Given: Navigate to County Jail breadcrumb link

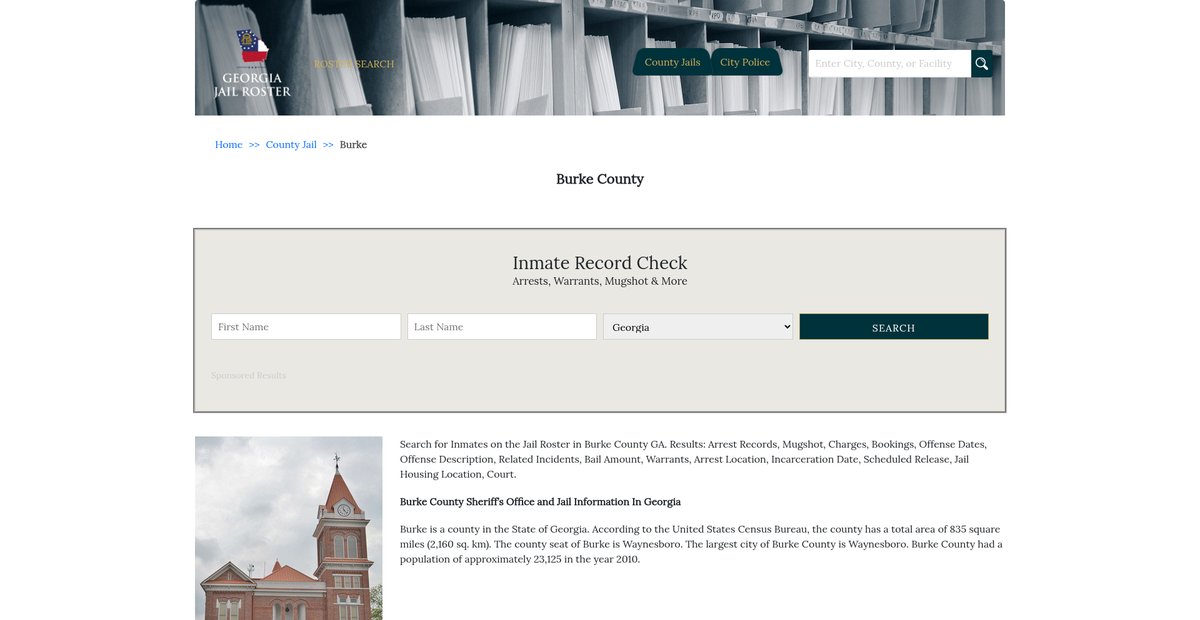Looking at the screenshot, I should pos(291,145).
